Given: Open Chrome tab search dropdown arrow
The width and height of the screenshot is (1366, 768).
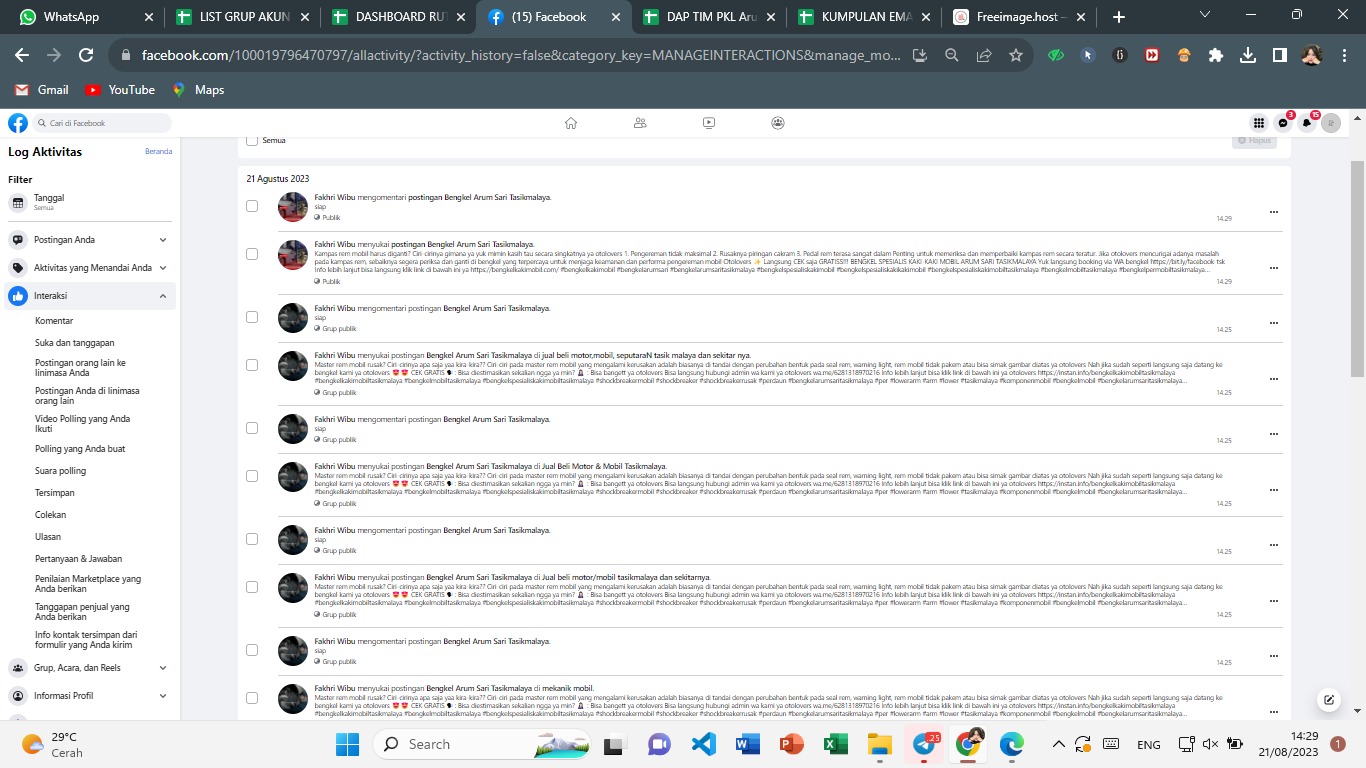Looking at the screenshot, I should coord(1205,14).
